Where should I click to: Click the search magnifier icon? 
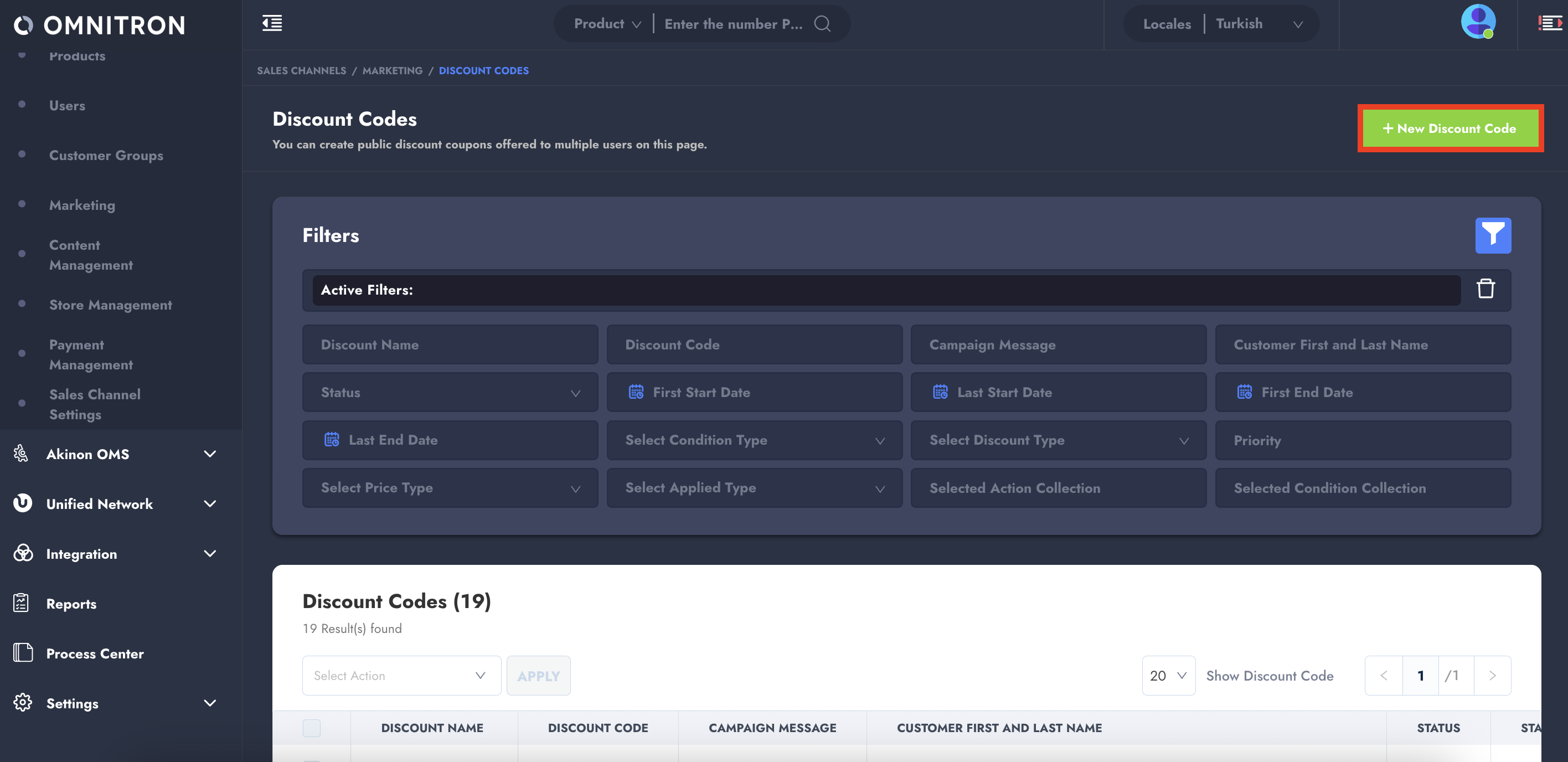pyautogui.click(x=822, y=24)
